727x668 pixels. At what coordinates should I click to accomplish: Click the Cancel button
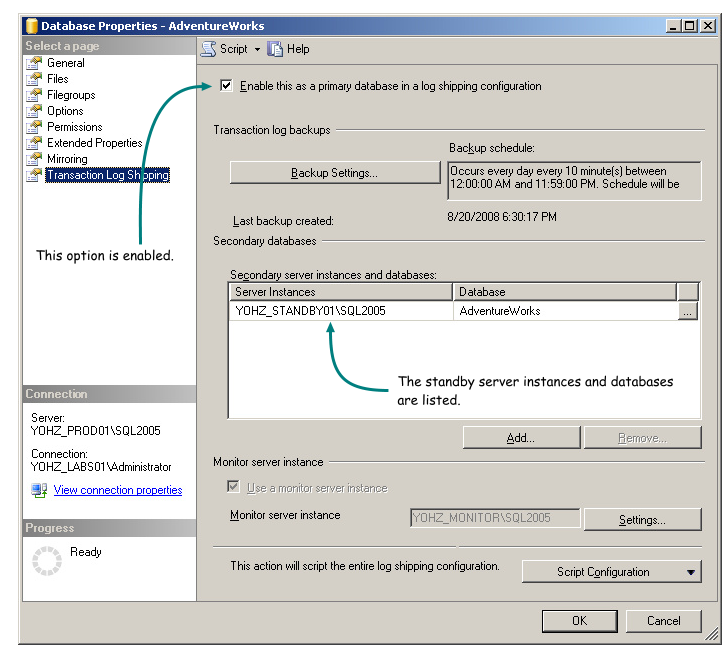coord(663,621)
